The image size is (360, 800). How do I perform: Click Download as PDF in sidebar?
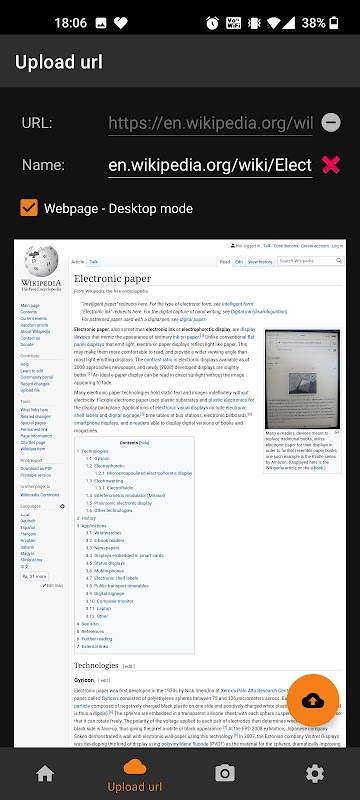pyautogui.click(x=36, y=468)
